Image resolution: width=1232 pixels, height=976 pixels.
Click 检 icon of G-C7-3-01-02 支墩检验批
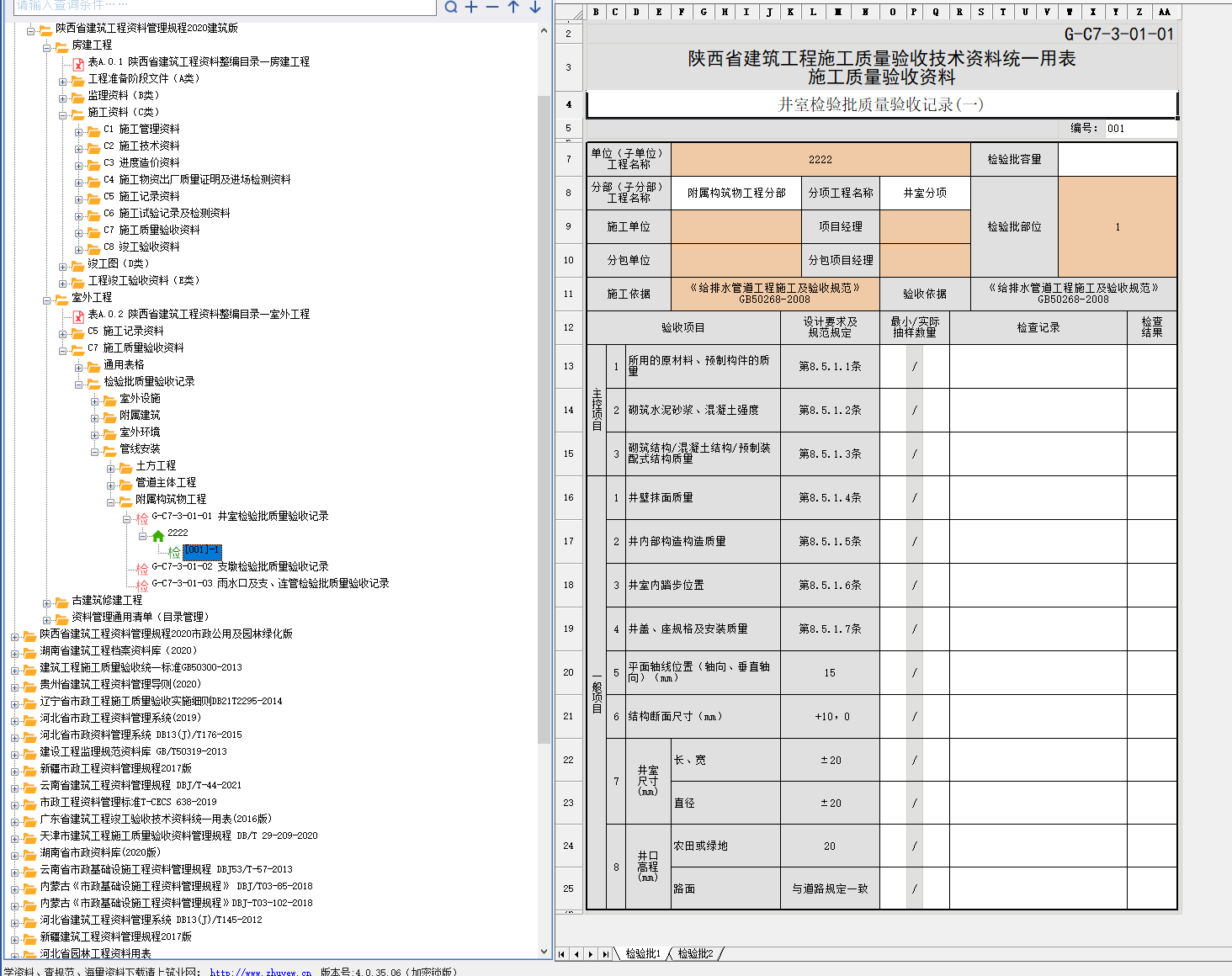[x=142, y=568]
